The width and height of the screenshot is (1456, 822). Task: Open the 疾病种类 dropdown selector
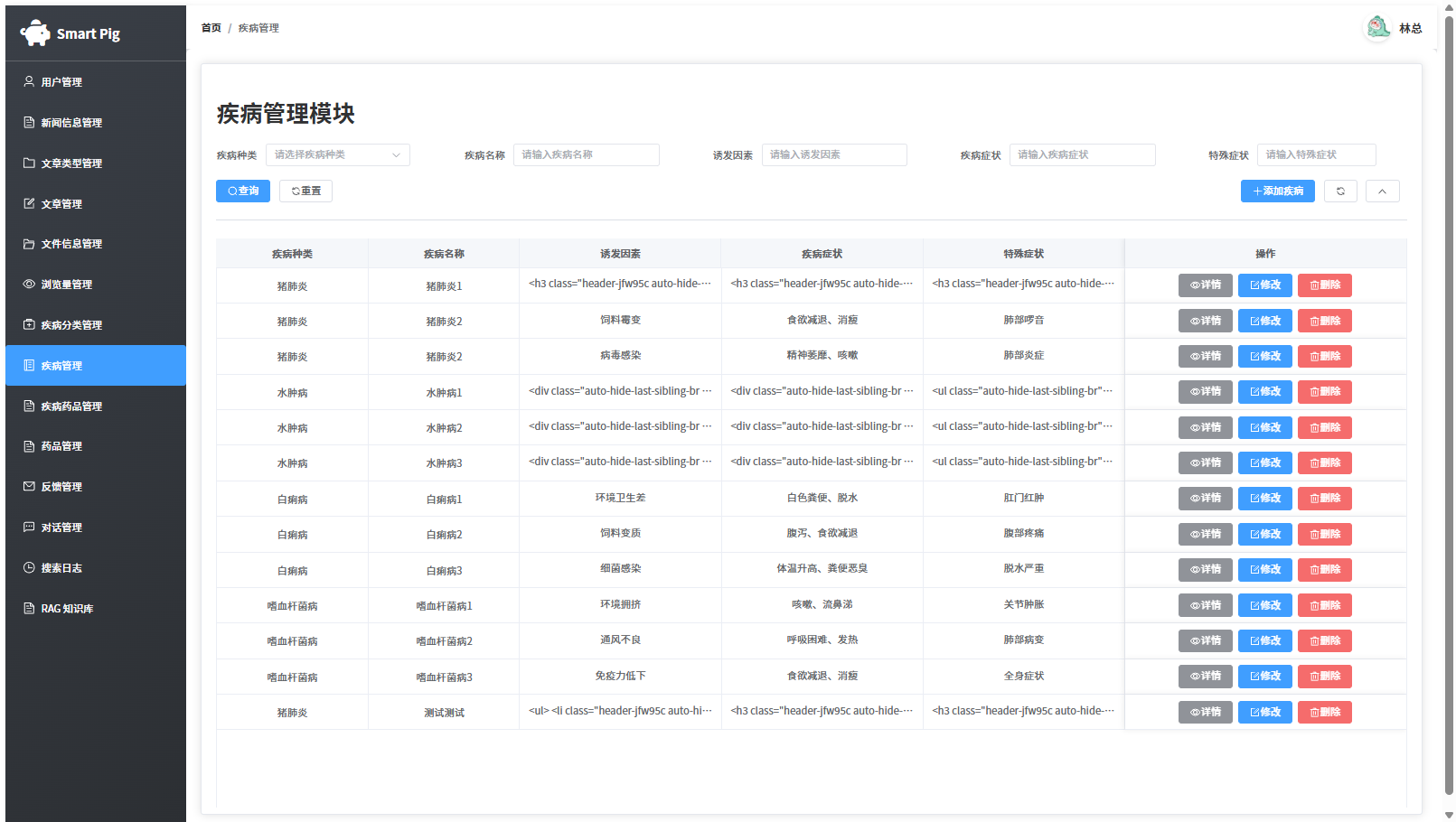click(338, 154)
